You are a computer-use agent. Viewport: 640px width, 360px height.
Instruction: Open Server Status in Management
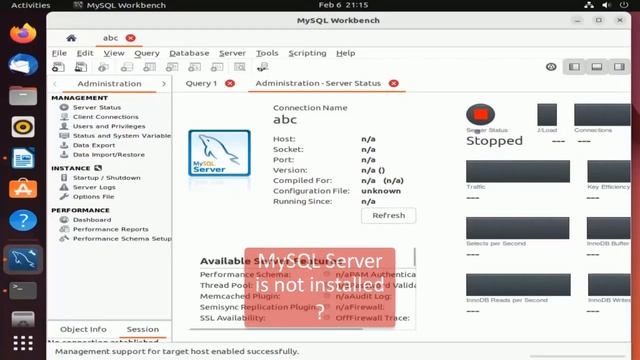click(97, 107)
